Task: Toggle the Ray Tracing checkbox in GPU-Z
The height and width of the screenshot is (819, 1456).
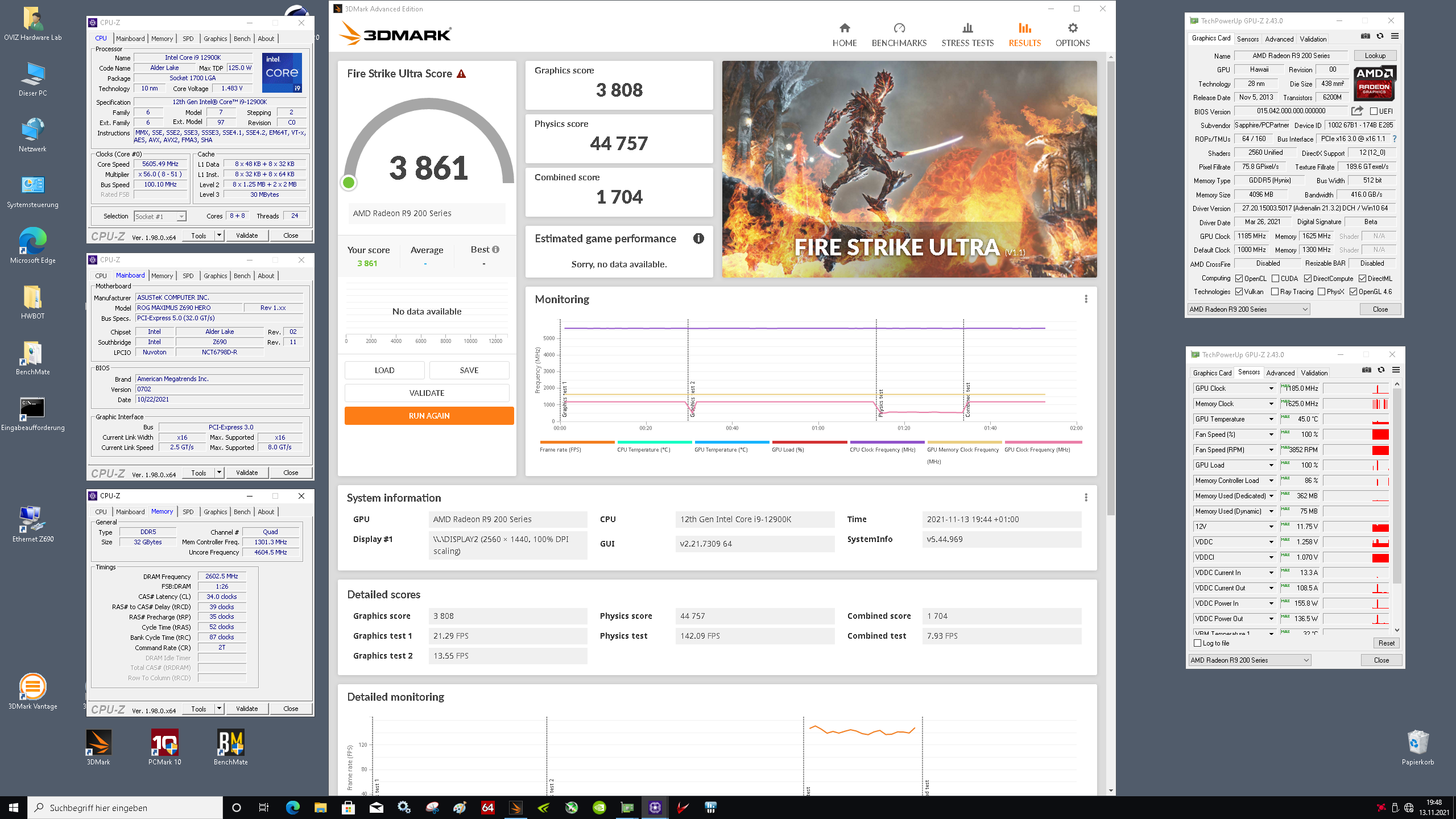Action: [1275, 292]
